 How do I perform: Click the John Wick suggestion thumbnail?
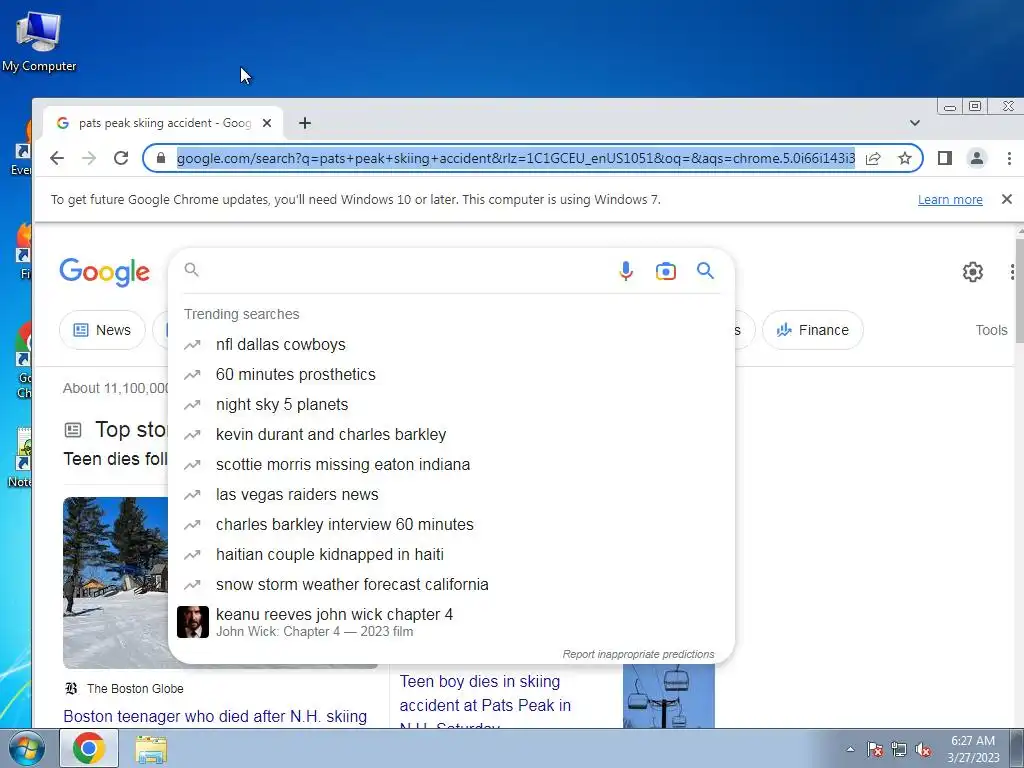click(x=193, y=622)
